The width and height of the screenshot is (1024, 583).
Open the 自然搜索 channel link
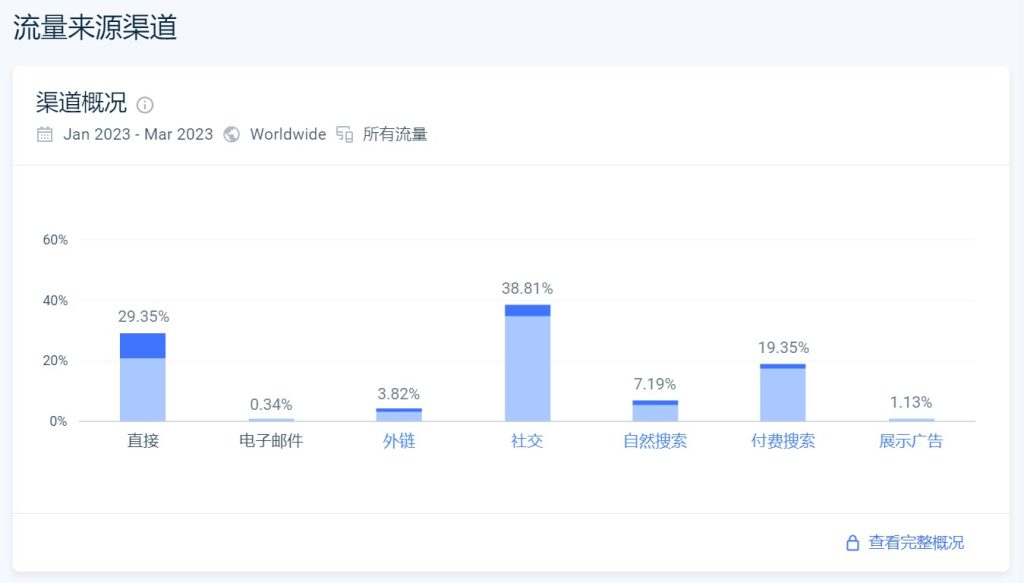coord(655,441)
